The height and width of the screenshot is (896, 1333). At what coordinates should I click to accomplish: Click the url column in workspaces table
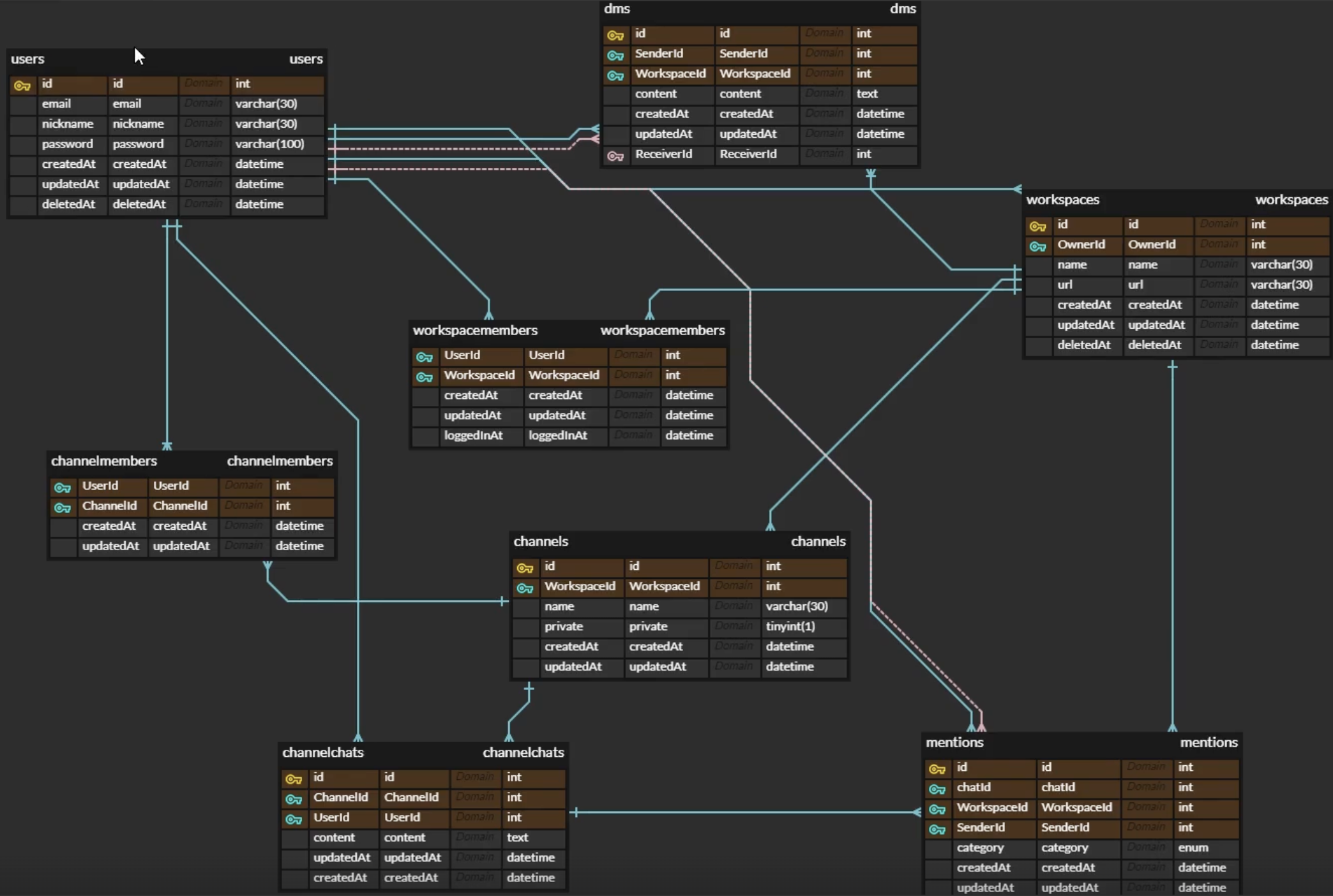1064,285
